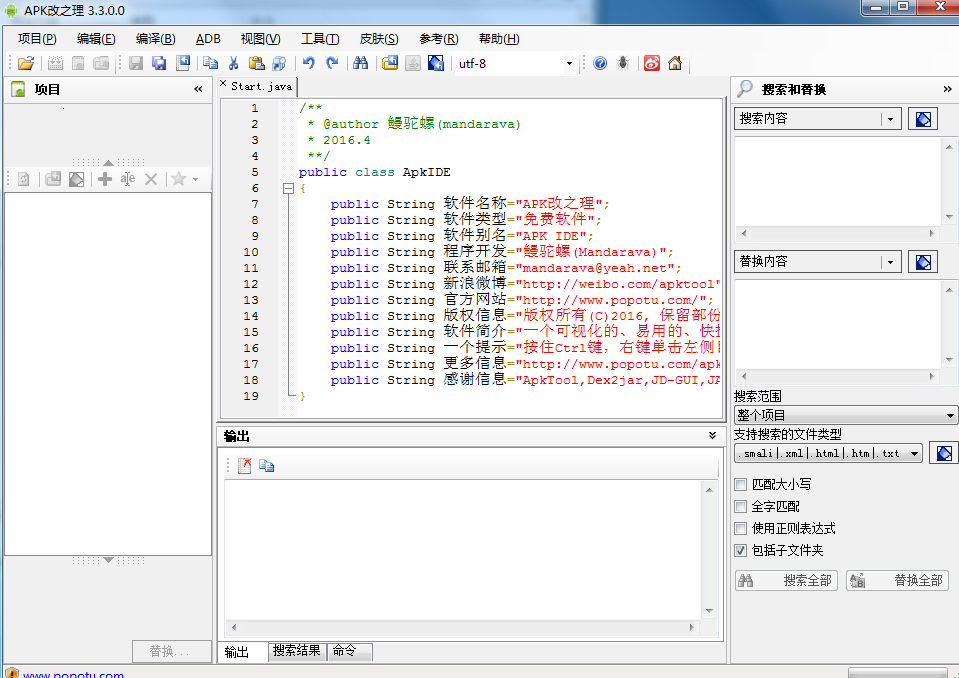Click the blue icon beside 替换内容
Viewport: 959px width, 678px height.
coord(923,262)
